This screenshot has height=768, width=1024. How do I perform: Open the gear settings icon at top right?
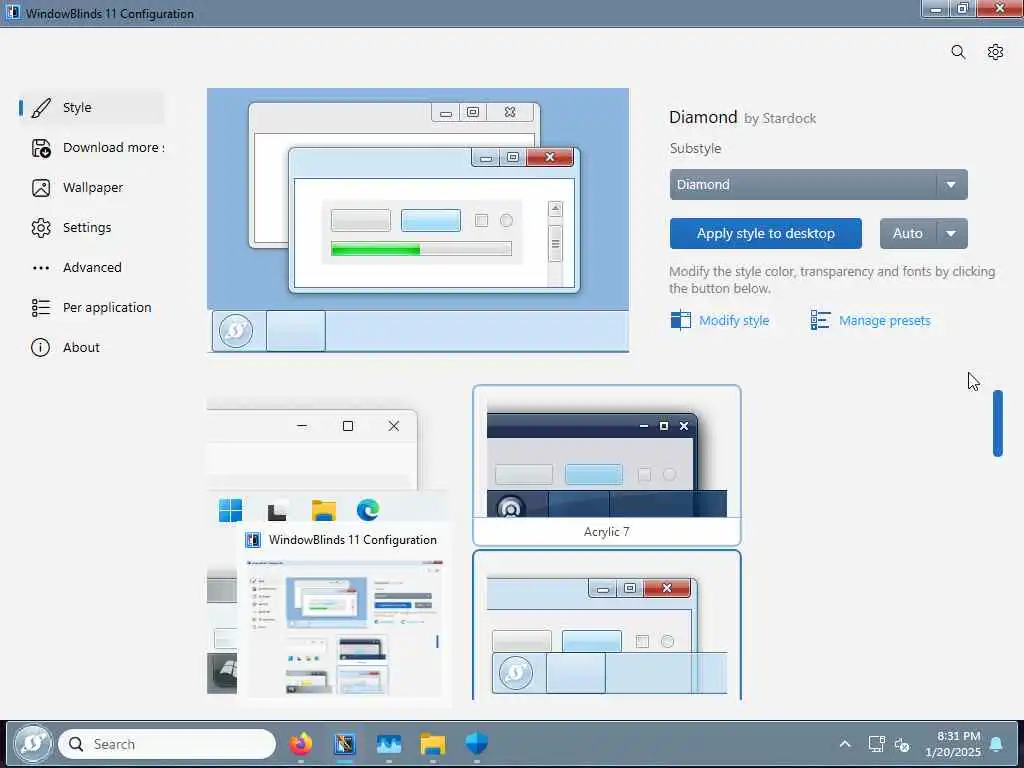(995, 52)
